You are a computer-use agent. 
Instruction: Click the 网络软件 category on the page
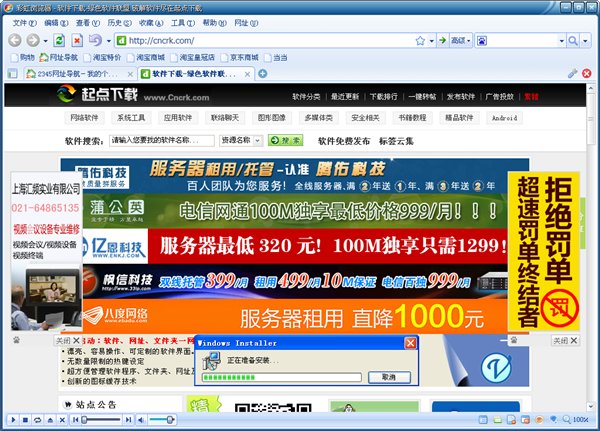(x=84, y=118)
